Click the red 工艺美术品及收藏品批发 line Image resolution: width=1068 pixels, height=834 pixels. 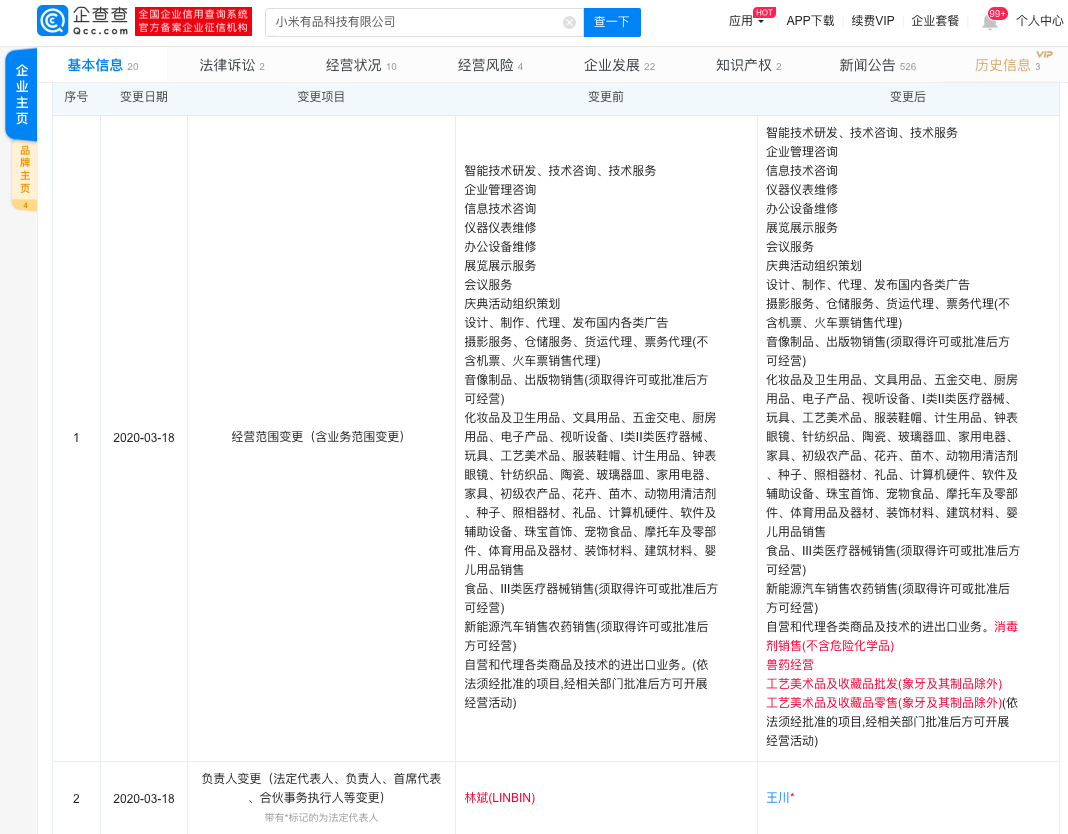[x=884, y=683]
